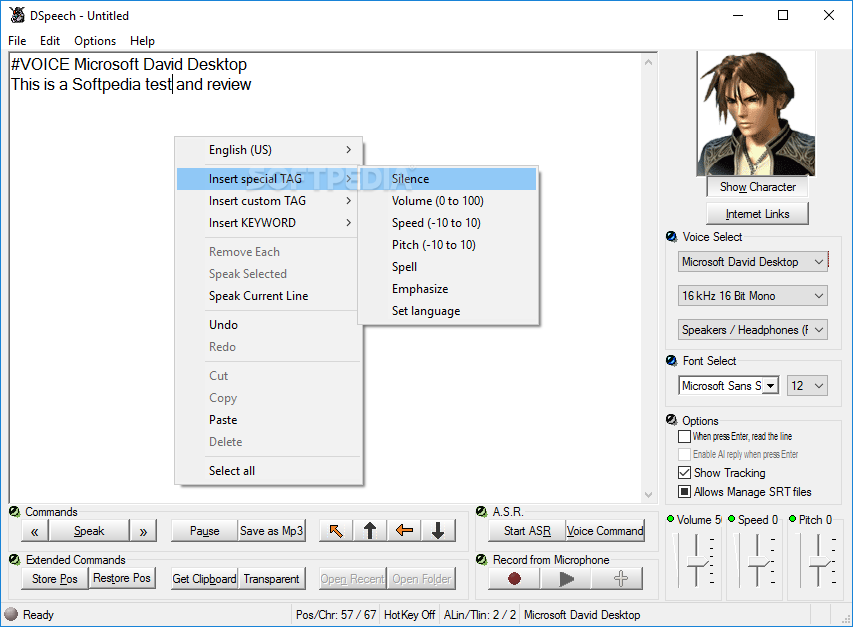
Task: Toggle Allows Manage SRT files checkbox
Action: tap(684, 492)
